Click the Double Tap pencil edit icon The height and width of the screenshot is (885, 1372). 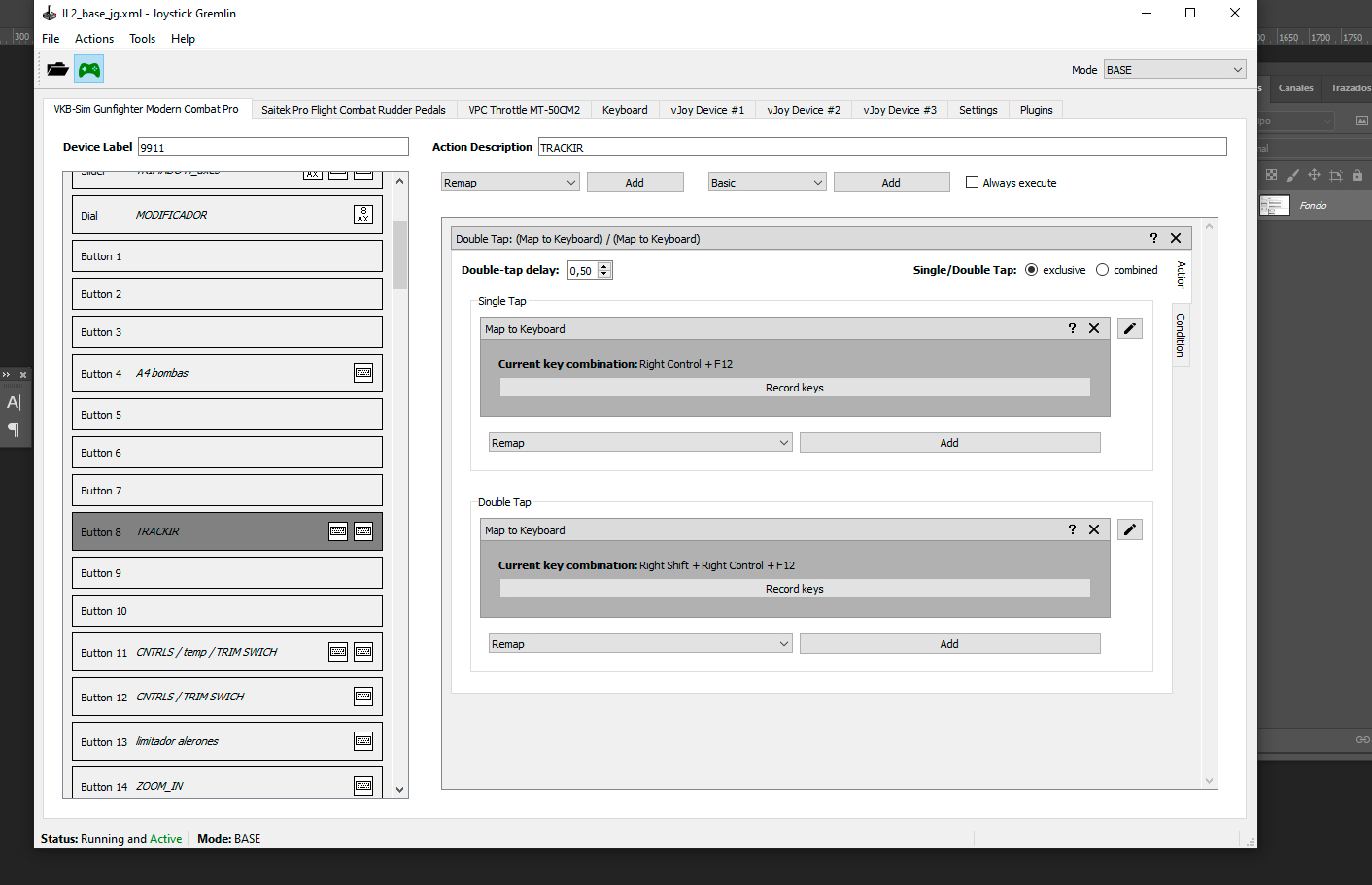[1129, 529]
